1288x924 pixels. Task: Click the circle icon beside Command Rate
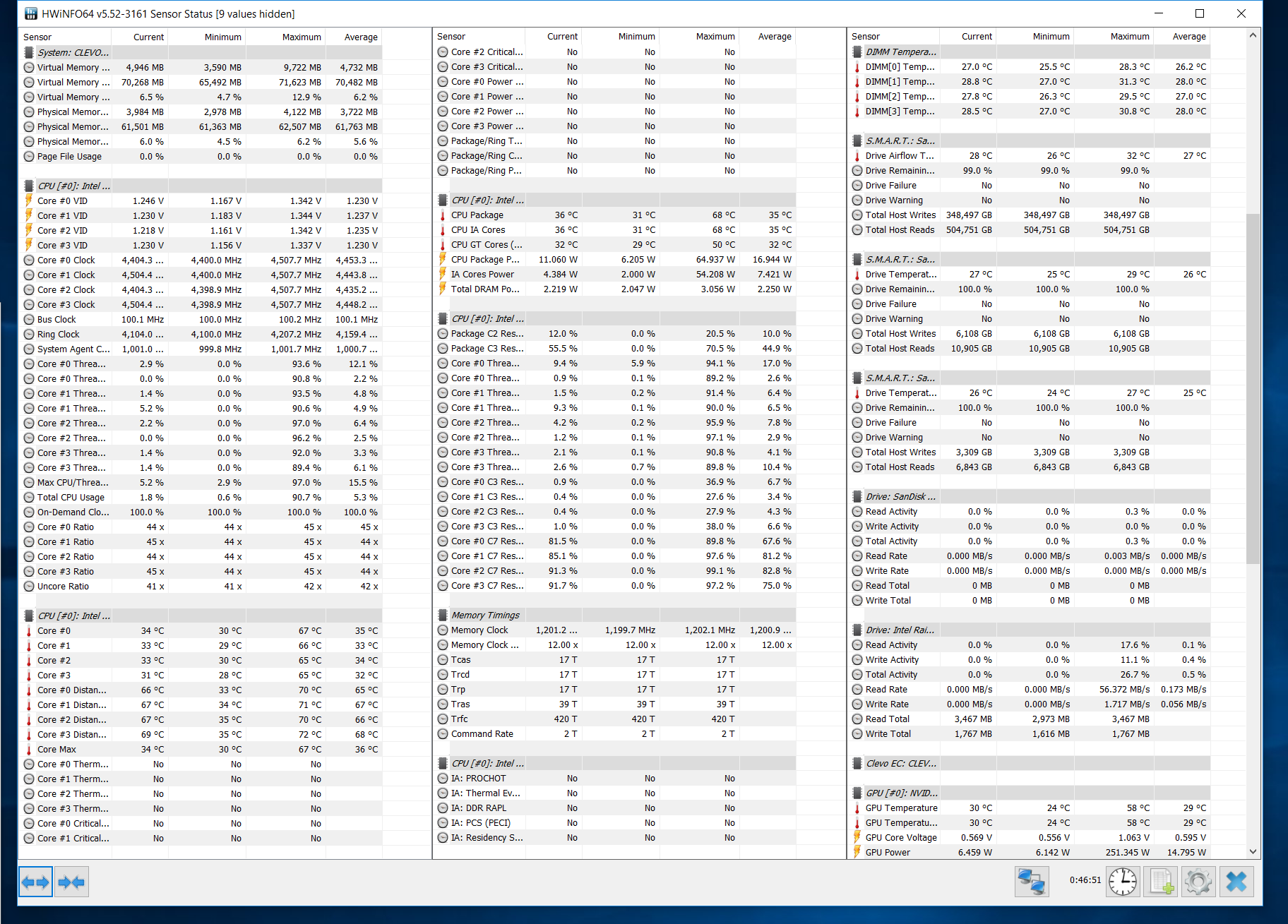(x=443, y=734)
